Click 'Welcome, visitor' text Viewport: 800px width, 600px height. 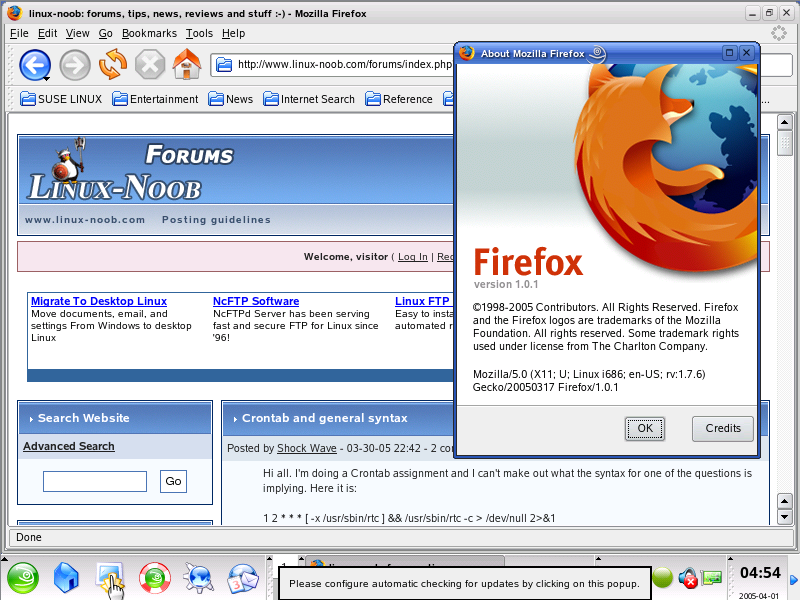click(x=346, y=257)
